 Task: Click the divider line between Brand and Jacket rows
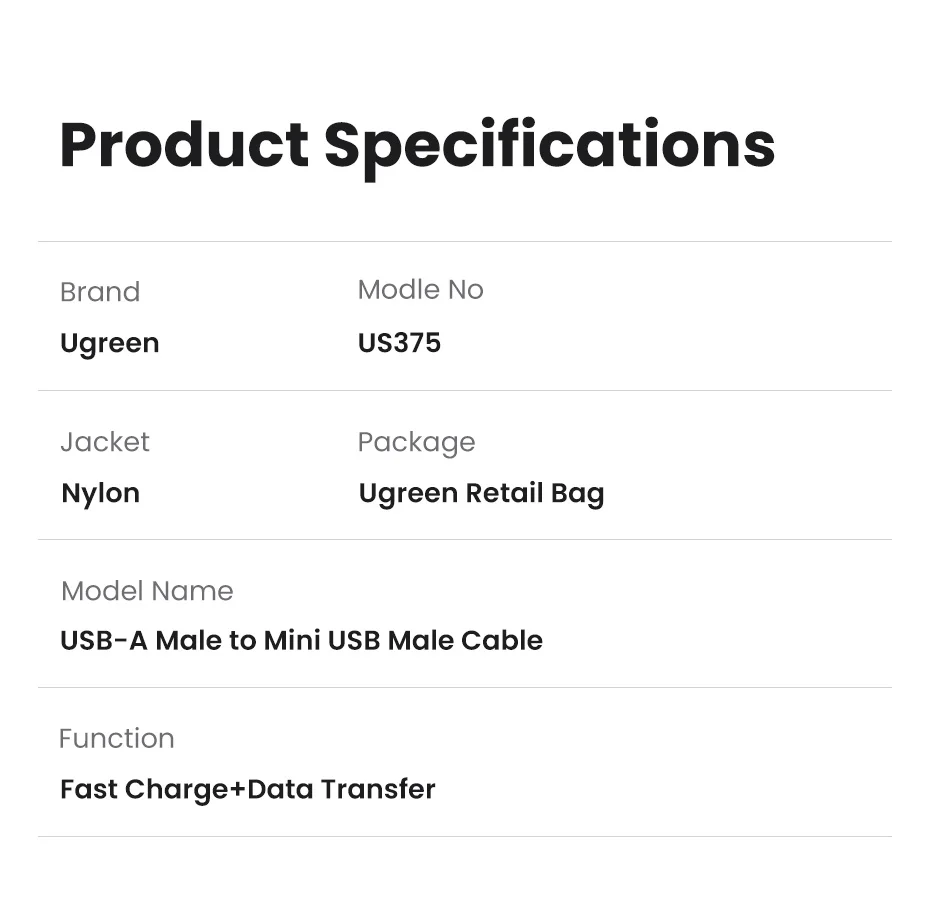pos(464,390)
